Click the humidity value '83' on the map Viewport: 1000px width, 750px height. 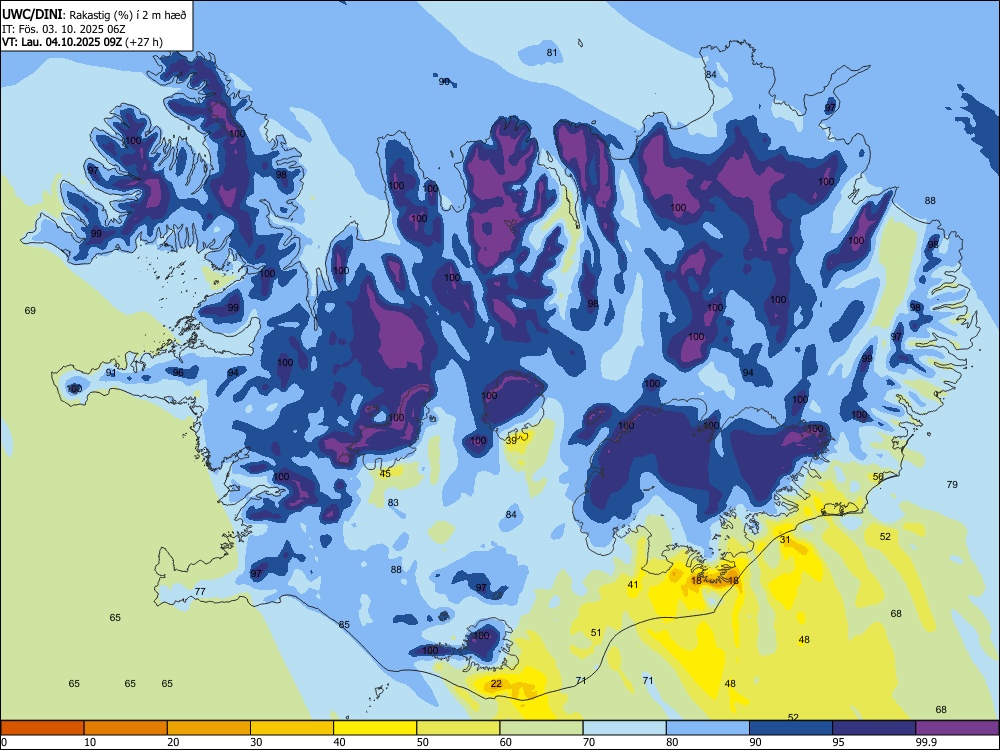point(393,503)
